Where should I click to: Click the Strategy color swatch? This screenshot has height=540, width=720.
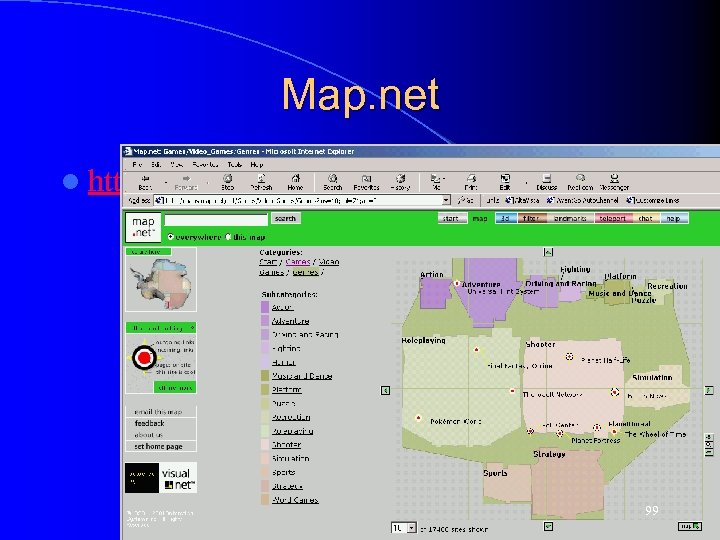point(265,486)
